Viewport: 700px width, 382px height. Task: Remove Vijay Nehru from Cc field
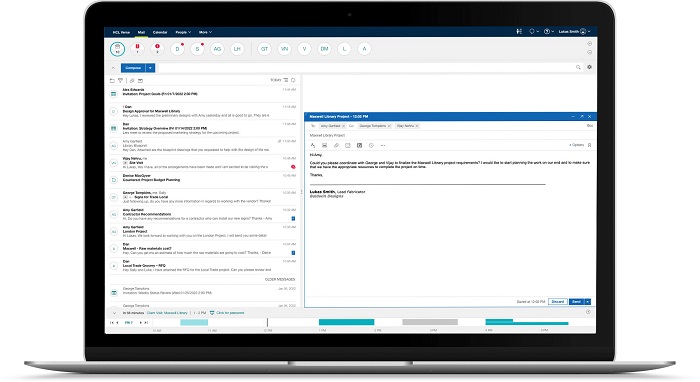point(417,126)
